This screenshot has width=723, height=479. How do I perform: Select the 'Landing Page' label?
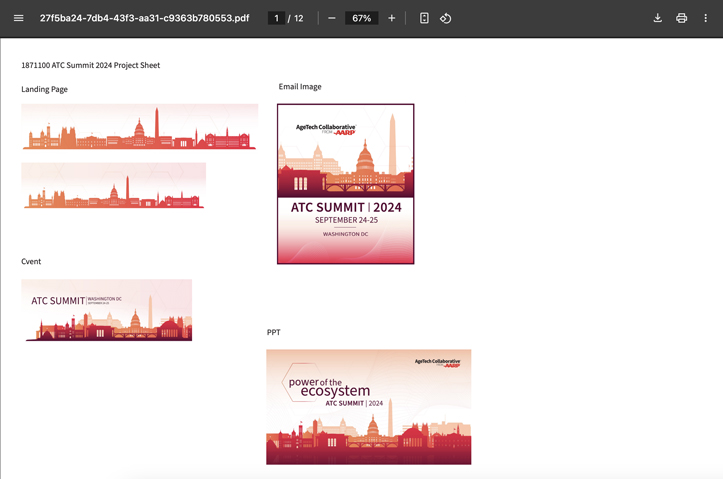[44, 89]
